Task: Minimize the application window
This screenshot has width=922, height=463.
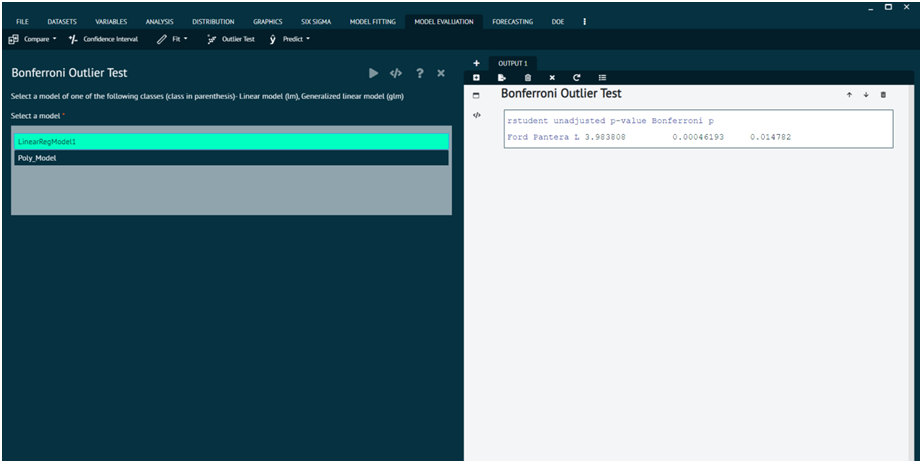Action: [871, 8]
